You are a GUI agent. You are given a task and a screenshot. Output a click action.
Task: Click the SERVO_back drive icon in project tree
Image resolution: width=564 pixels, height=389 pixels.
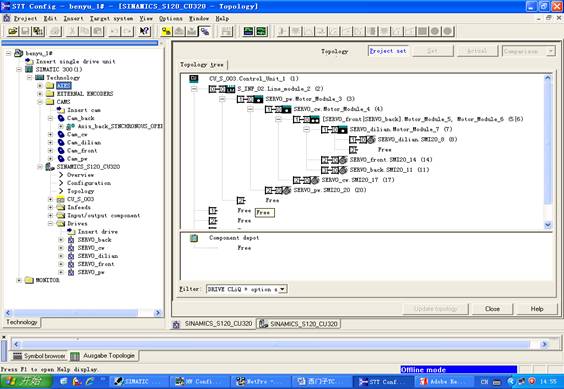[71, 240]
